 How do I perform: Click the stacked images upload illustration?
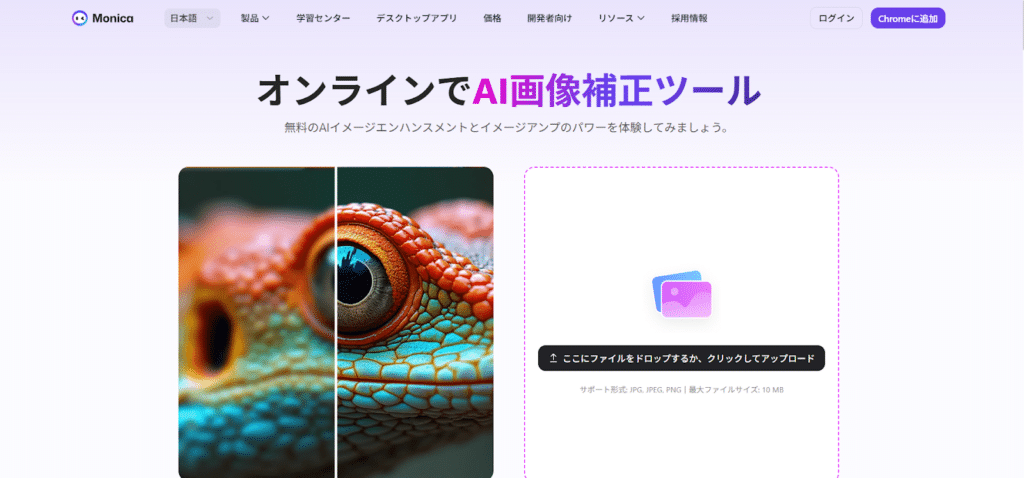click(681, 295)
